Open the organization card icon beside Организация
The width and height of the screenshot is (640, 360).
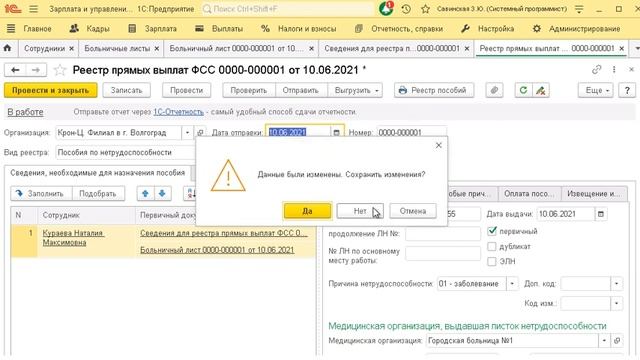pyautogui.click(x=200, y=133)
